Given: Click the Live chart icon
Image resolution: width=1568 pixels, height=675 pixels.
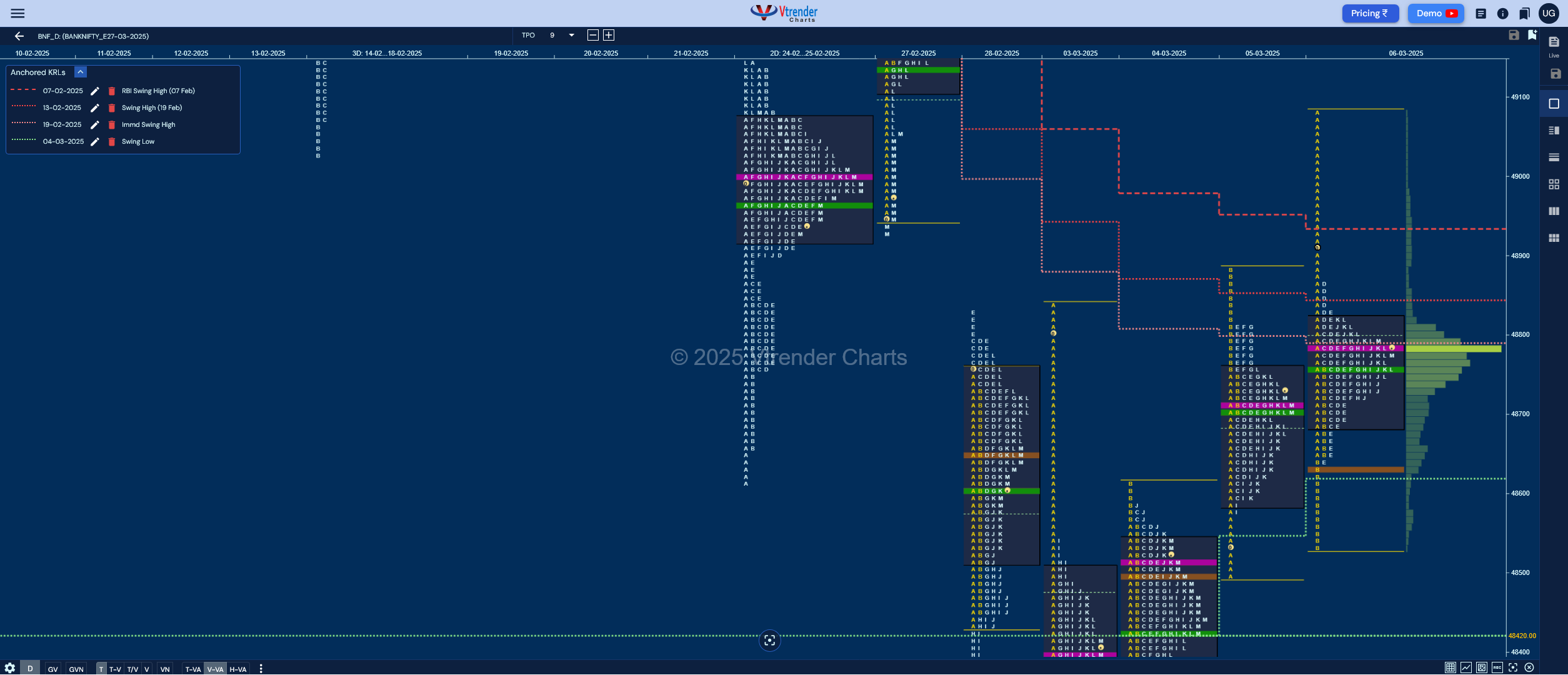Looking at the screenshot, I should [x=1554, y=46].
